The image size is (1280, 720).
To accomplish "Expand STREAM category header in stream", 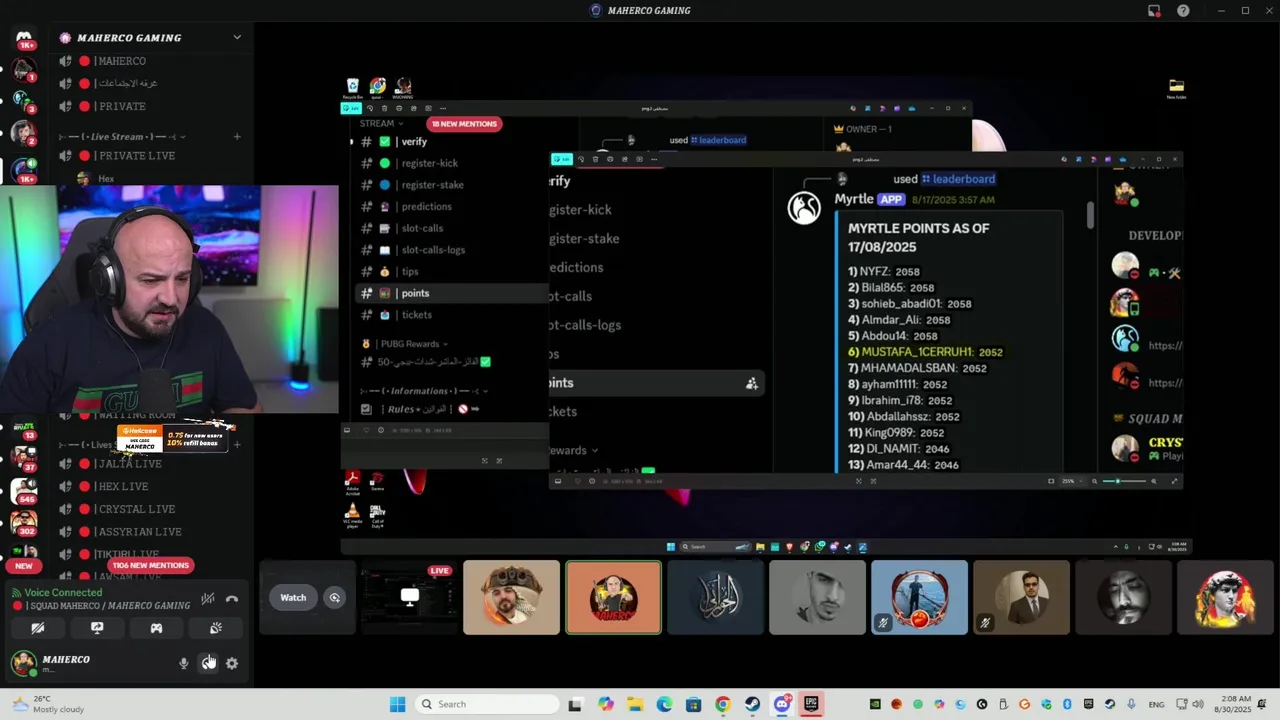I will pyautogui.click(x=381, y=124).
